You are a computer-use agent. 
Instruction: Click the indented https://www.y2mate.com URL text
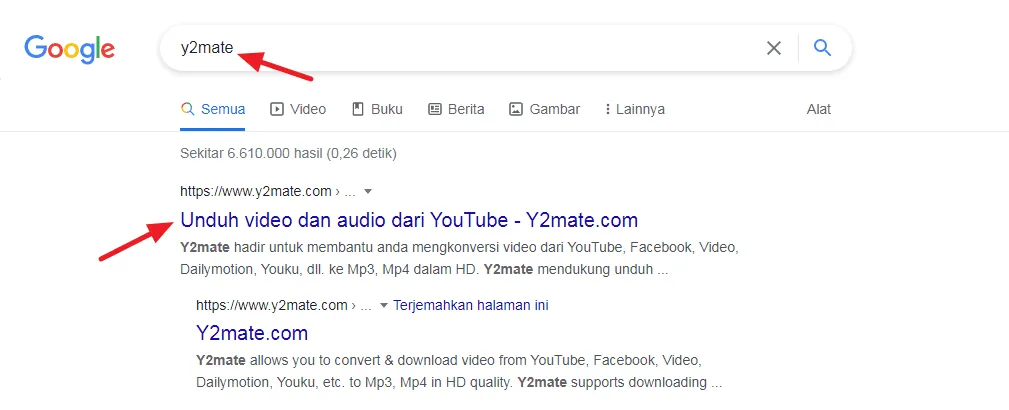coord(272,305)
